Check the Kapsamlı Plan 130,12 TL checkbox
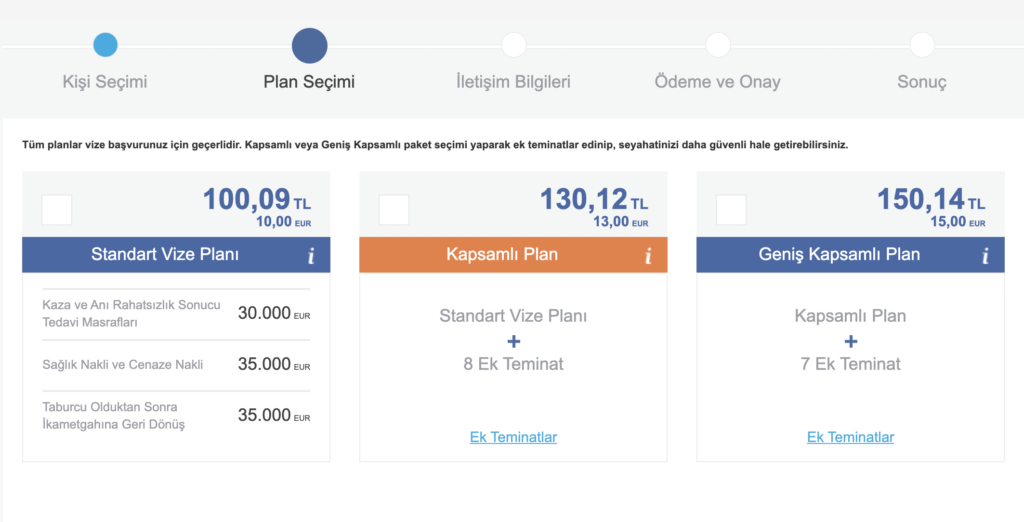The height and width of the screenshot is (522, 1024). [394, 210]
